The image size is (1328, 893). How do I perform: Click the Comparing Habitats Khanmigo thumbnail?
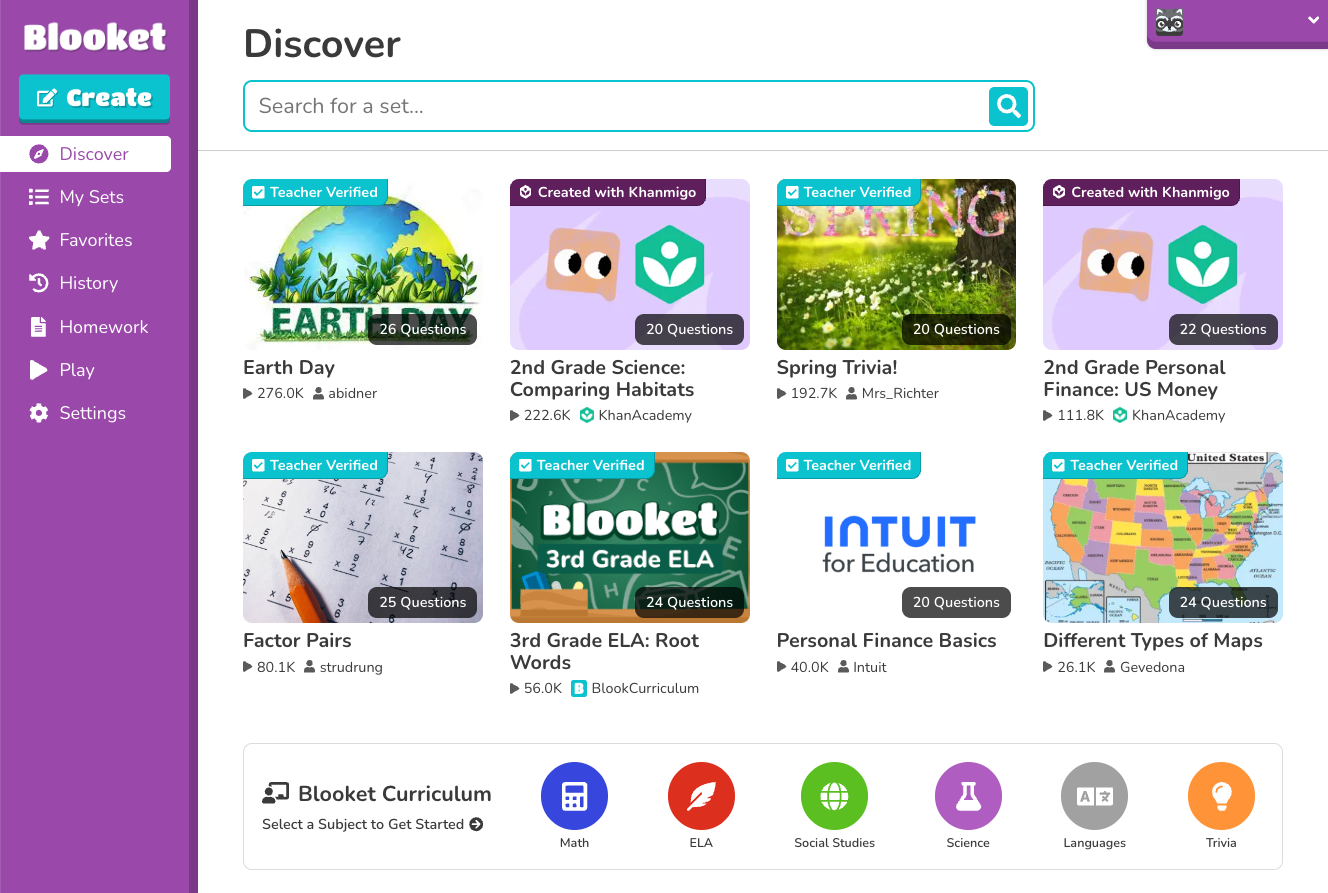630,264
